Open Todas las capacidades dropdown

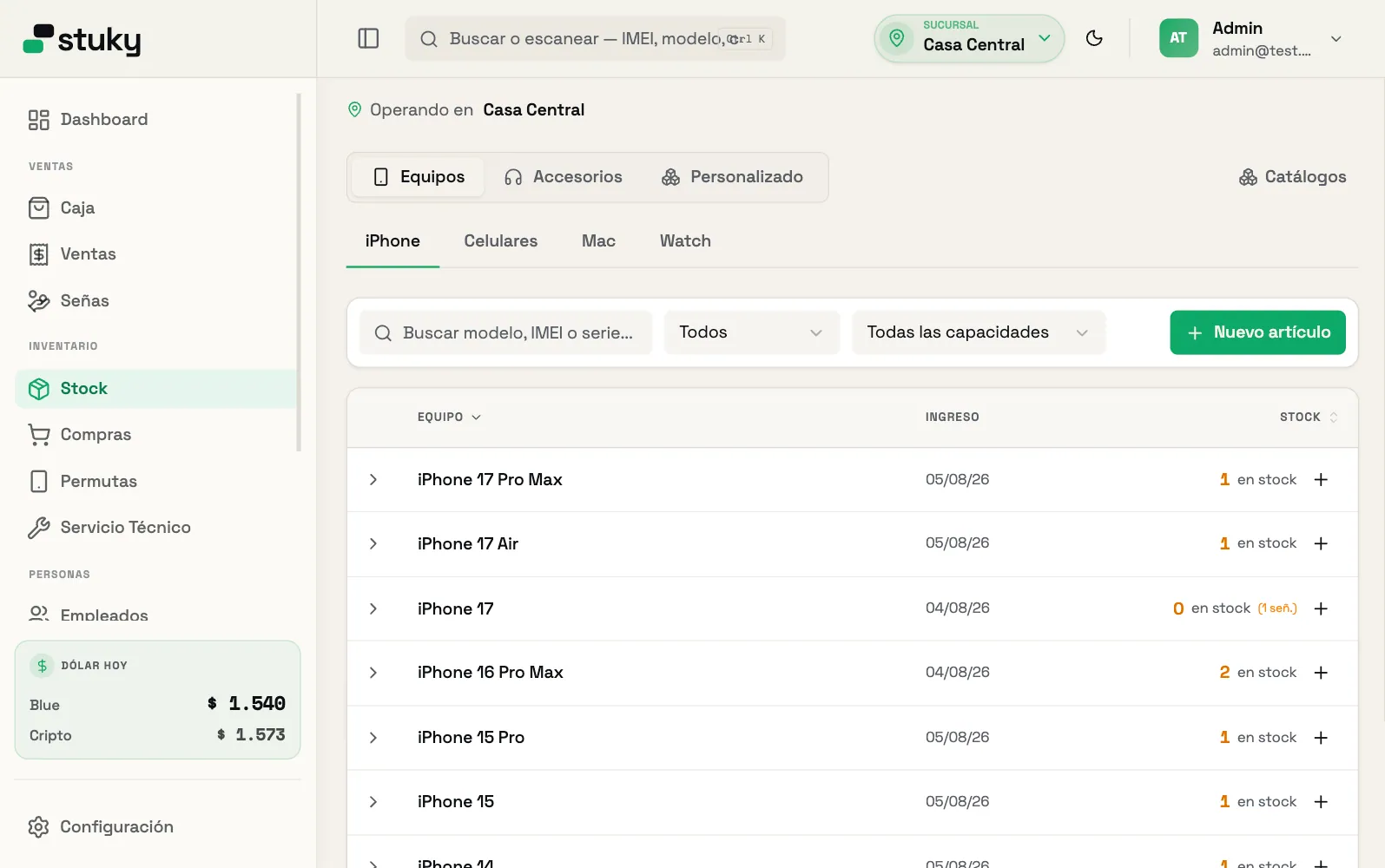(979, 332)
